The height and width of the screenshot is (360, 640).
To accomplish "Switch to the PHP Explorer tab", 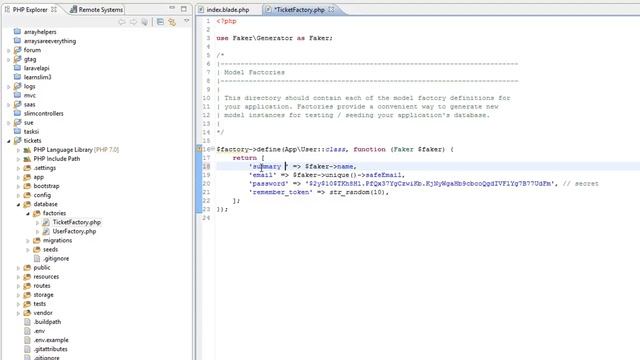I will point(29,9).
